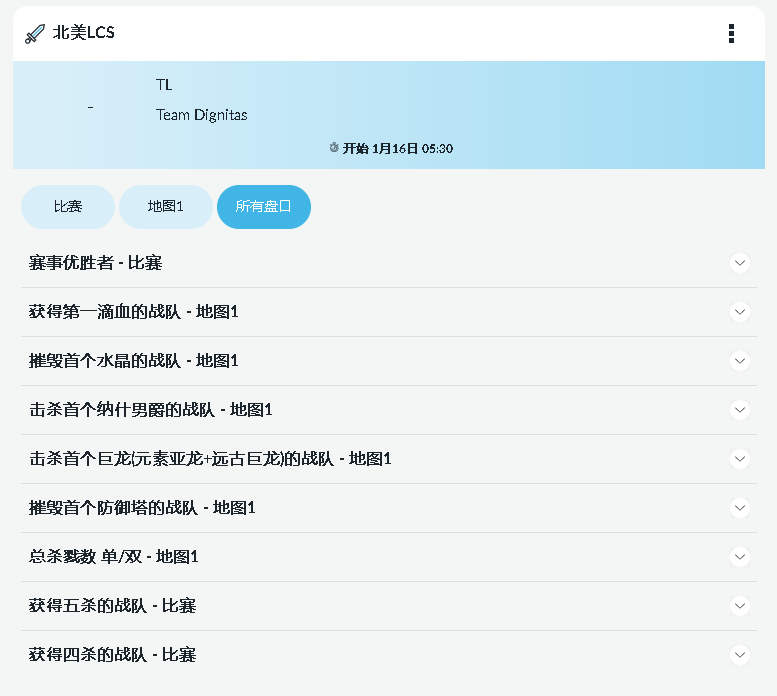This screenshot has height=696, width=777.
Task: Expand the 赛事优胜者 - 比赛 chevron
Action: 740,263
